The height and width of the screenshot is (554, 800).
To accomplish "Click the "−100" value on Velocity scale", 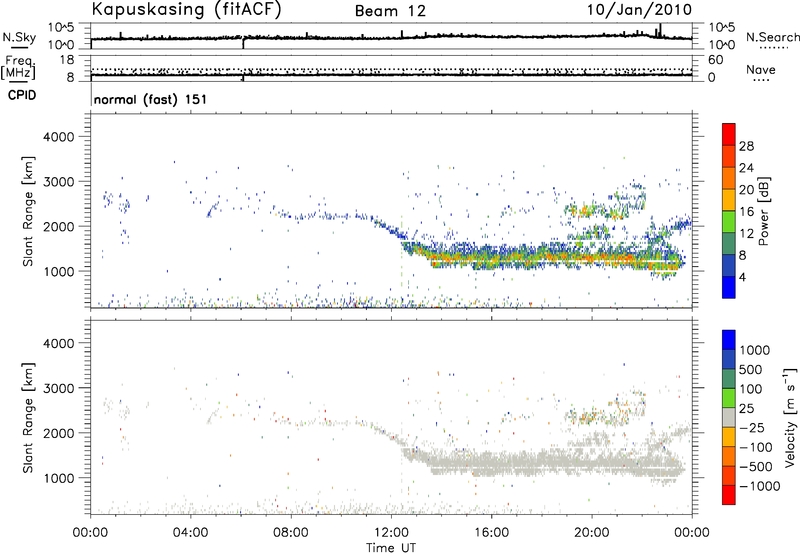I will coord(756,447).
